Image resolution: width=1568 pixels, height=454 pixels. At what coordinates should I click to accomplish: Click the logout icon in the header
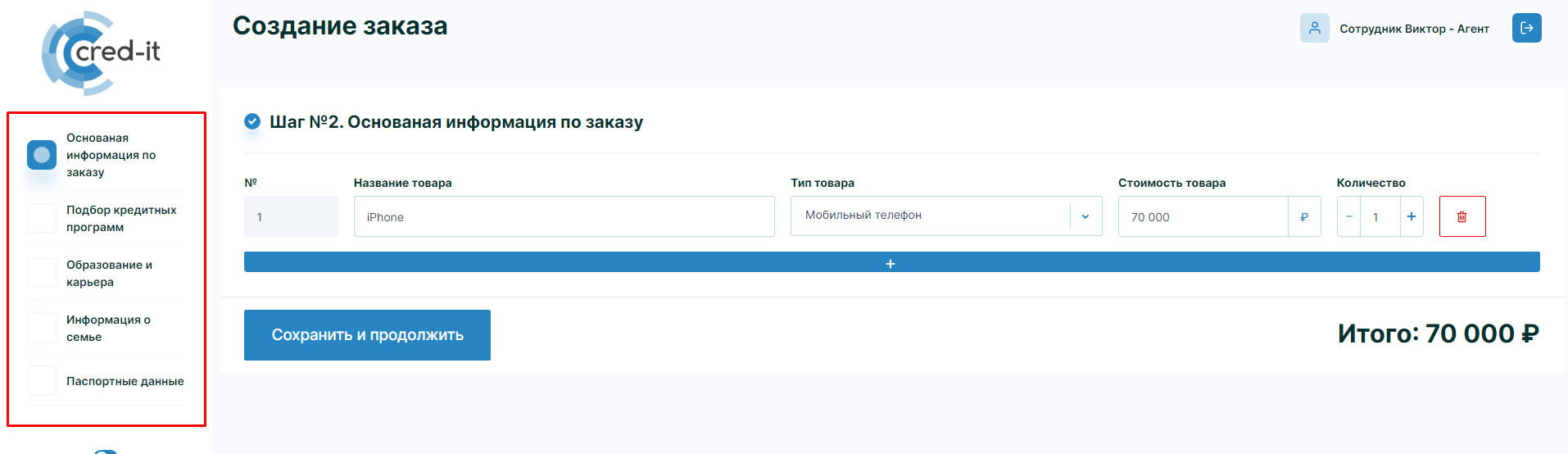pyautogui.click(x=1526, y=28)
